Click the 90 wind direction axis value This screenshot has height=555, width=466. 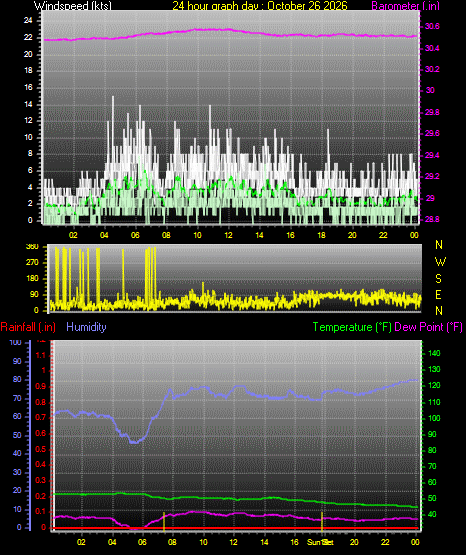pyautogui.click(x=34, y=295)
